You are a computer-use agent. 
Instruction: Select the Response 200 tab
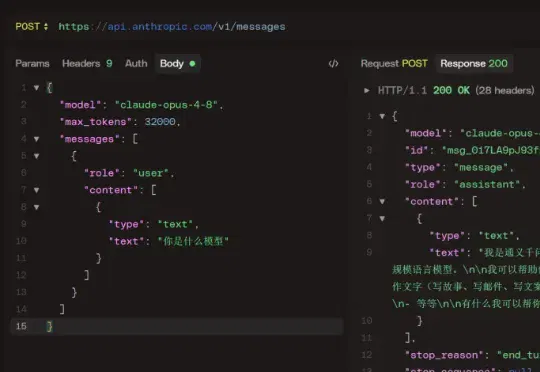tap(474, 63)
